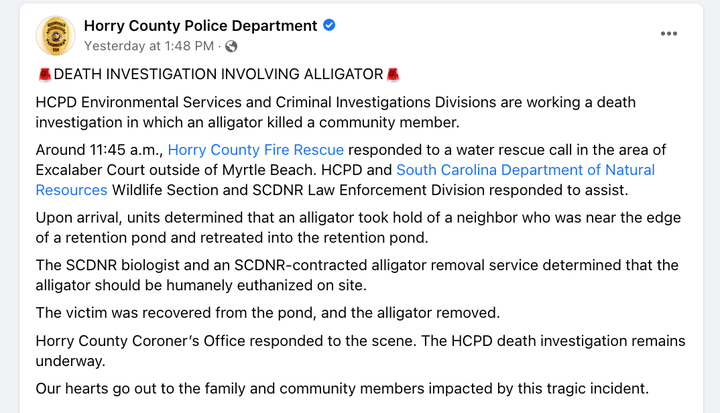Click the globe public audience icon
Screen dimensions: 720x413
[231, 46]
